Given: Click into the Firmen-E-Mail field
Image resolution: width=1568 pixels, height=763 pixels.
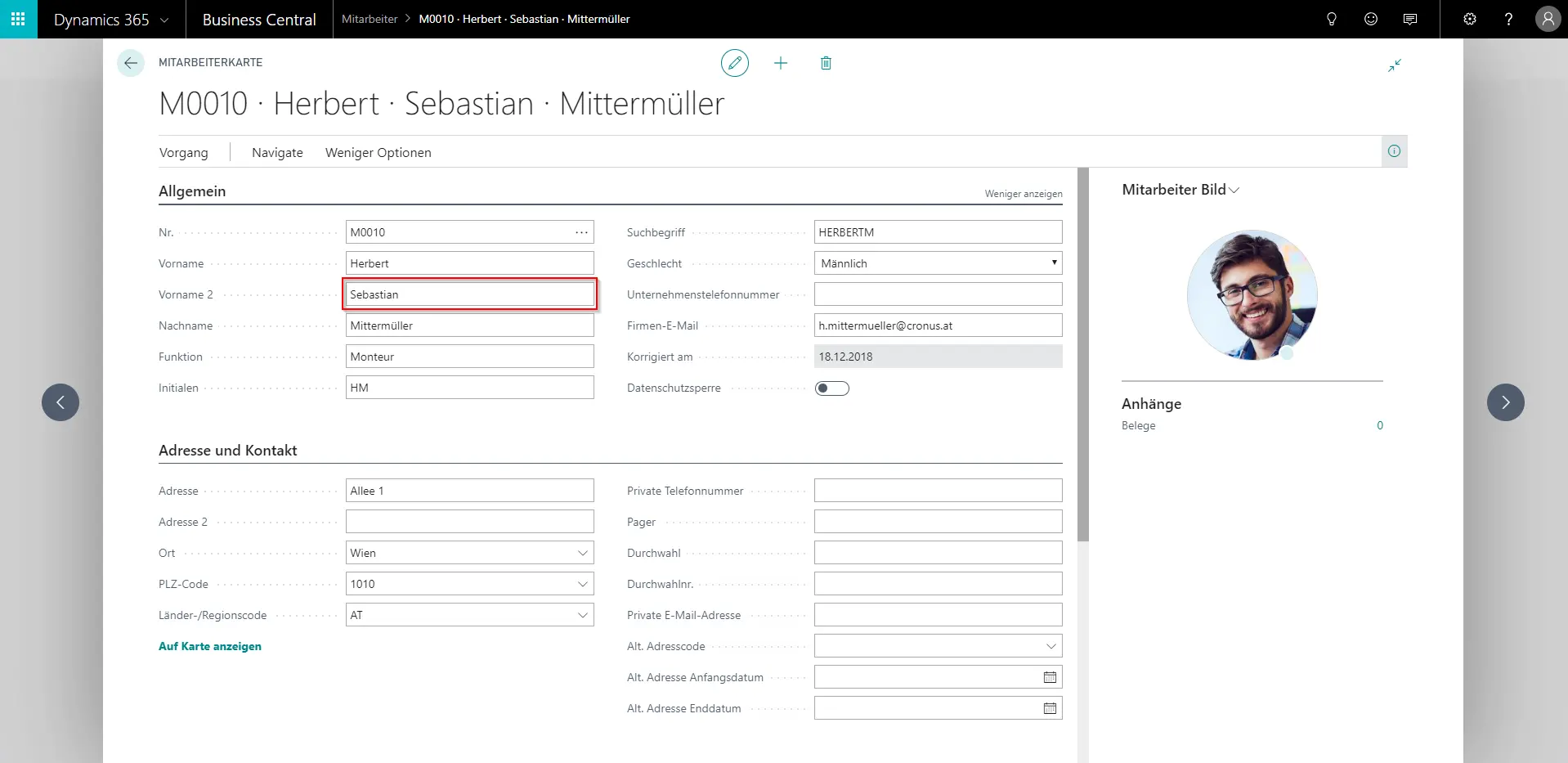Looking at the screenshot, I should [939, 325].
